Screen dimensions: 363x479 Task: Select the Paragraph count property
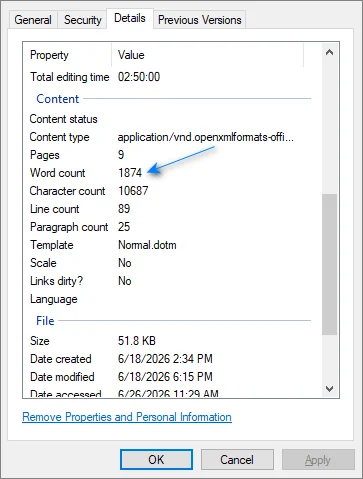click(x=69, y=227)
